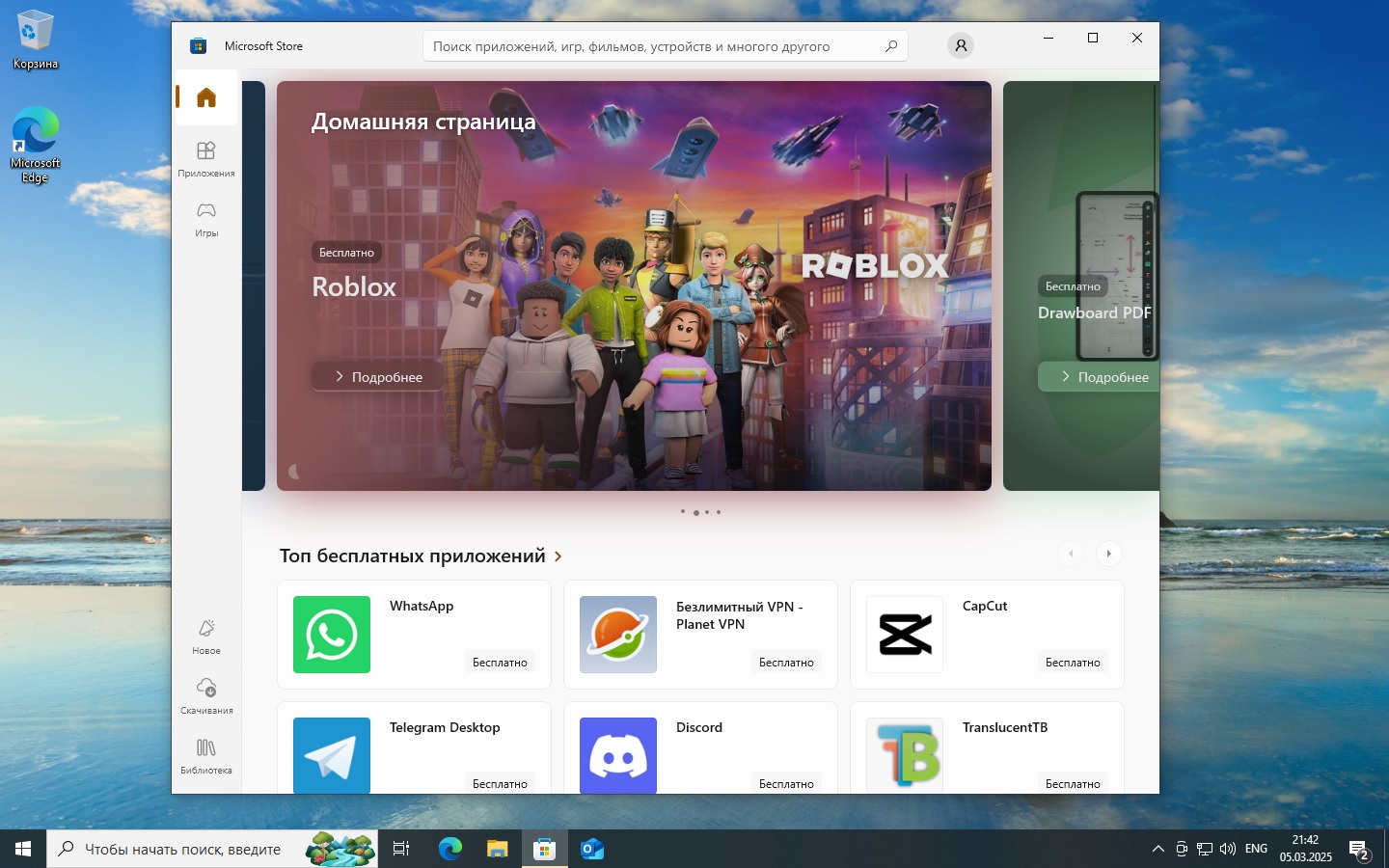Screen dimensions: 1389x868
Task: Open the Новое section icon
Action: pos(205,636)
